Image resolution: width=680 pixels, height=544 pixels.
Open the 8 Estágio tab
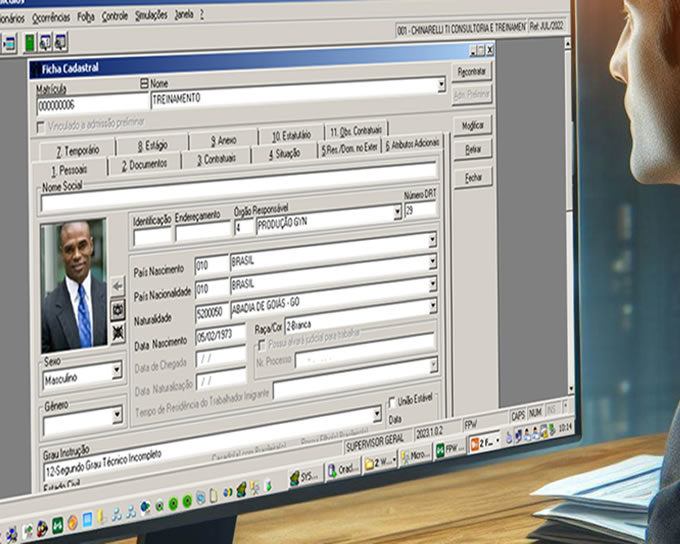coord(152,145)
